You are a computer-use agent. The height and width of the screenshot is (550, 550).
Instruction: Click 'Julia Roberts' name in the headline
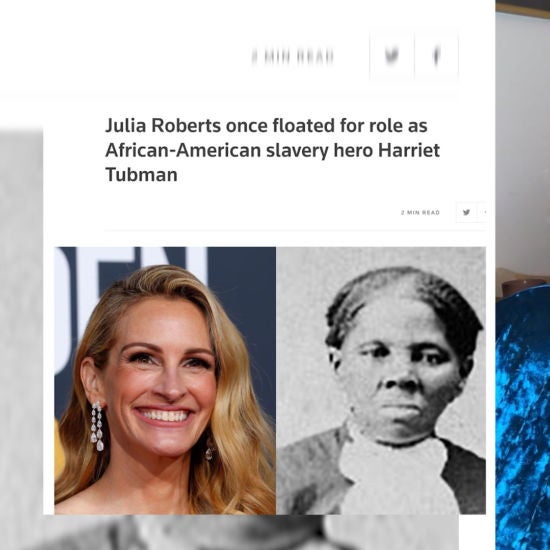pyautogui.click(x=163, y=126)
